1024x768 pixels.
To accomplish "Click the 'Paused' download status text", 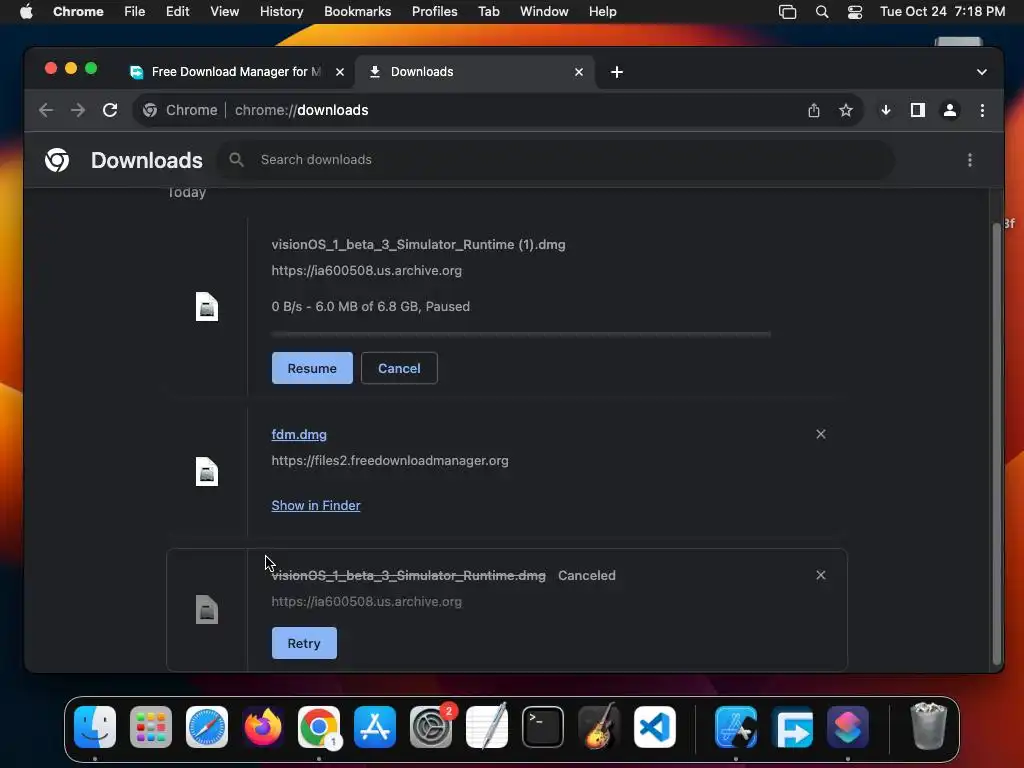I will click(447, 306).
